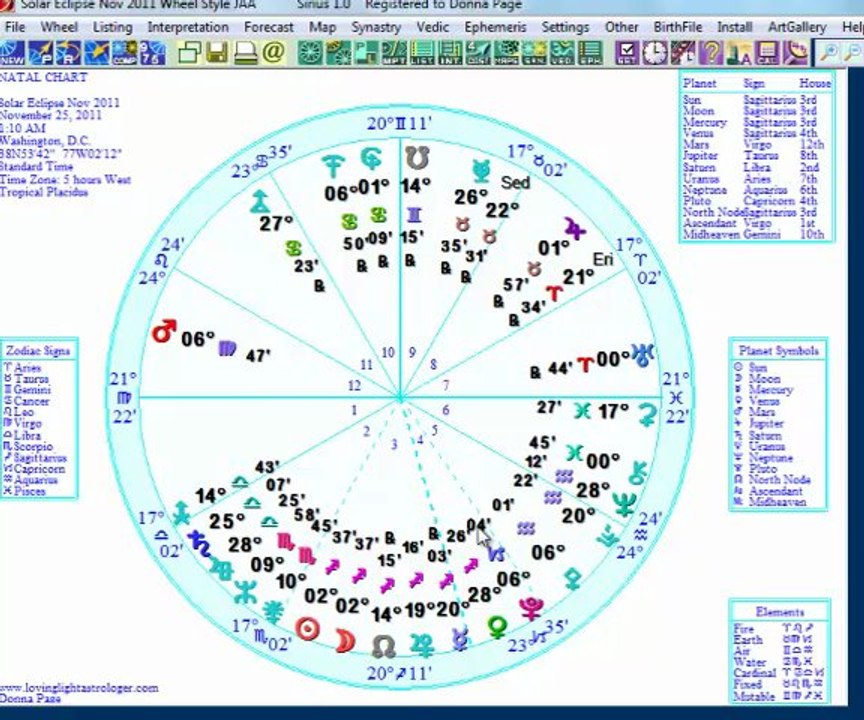Viewport: 864px width, 720px height.
Task: Open the Map menu
Action: [322, 27]
